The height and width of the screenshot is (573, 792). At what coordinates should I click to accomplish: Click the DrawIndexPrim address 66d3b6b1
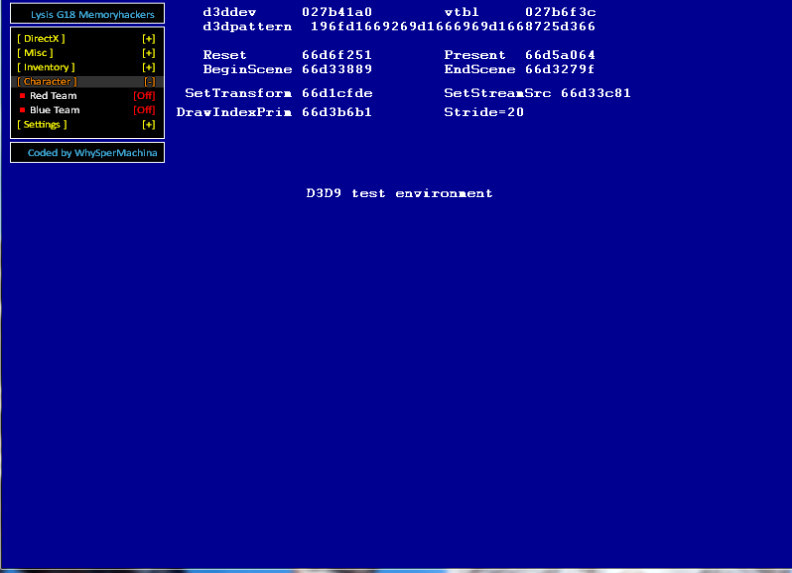(x=337, y=112)
